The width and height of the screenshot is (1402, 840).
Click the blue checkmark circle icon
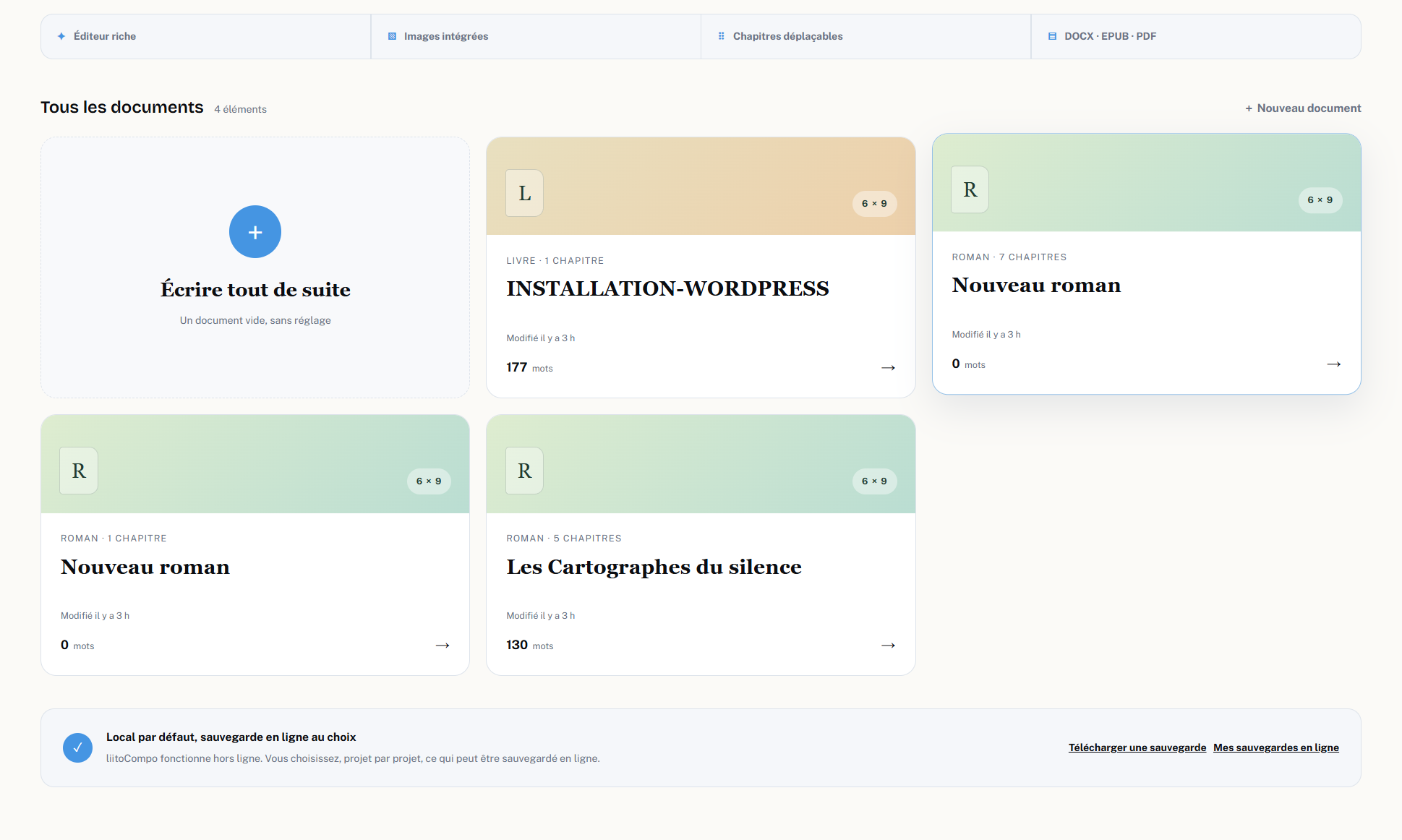pos(77,747)
